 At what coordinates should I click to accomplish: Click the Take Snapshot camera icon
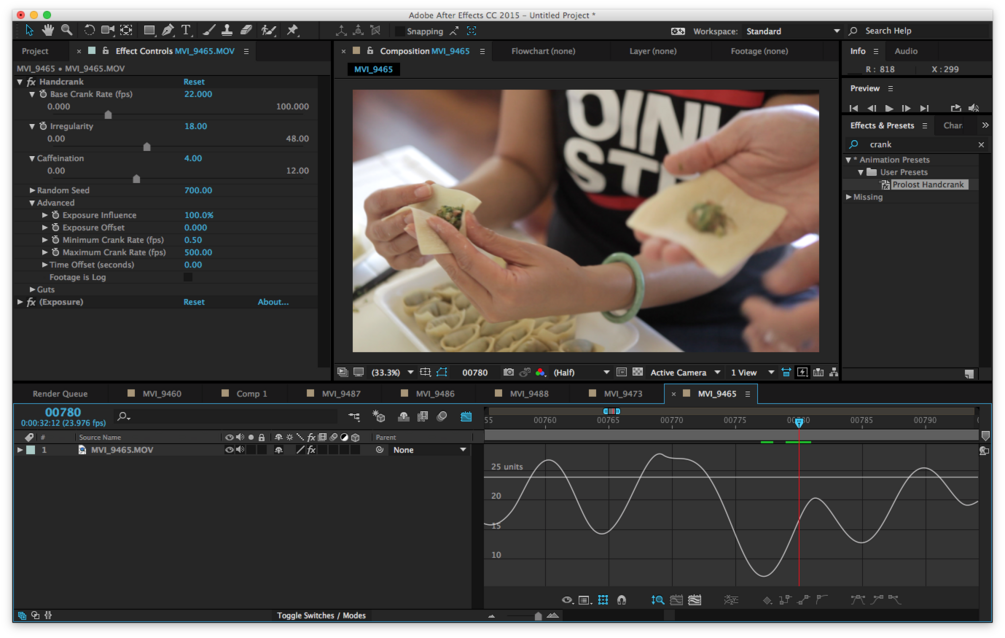[x=508, y=373]
